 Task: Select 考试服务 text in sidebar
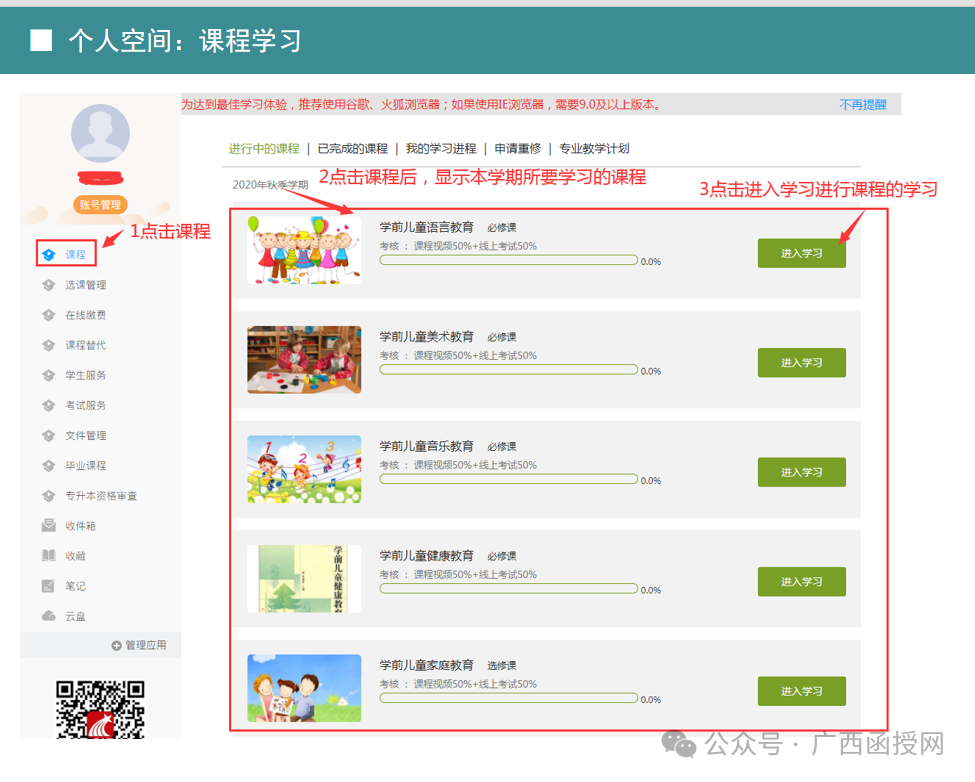pos(86,406)
